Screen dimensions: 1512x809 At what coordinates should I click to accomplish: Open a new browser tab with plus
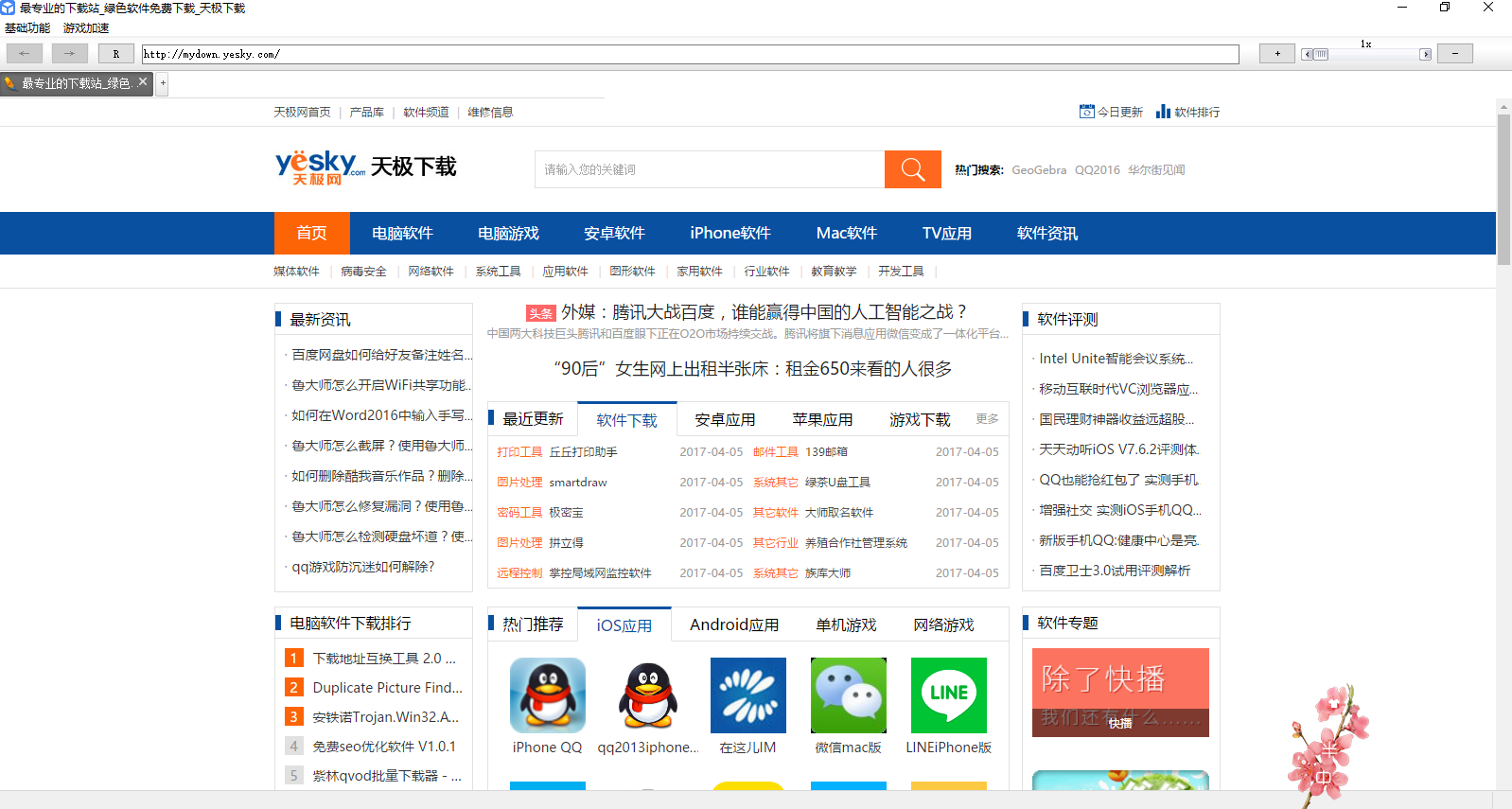click(163, 83)
